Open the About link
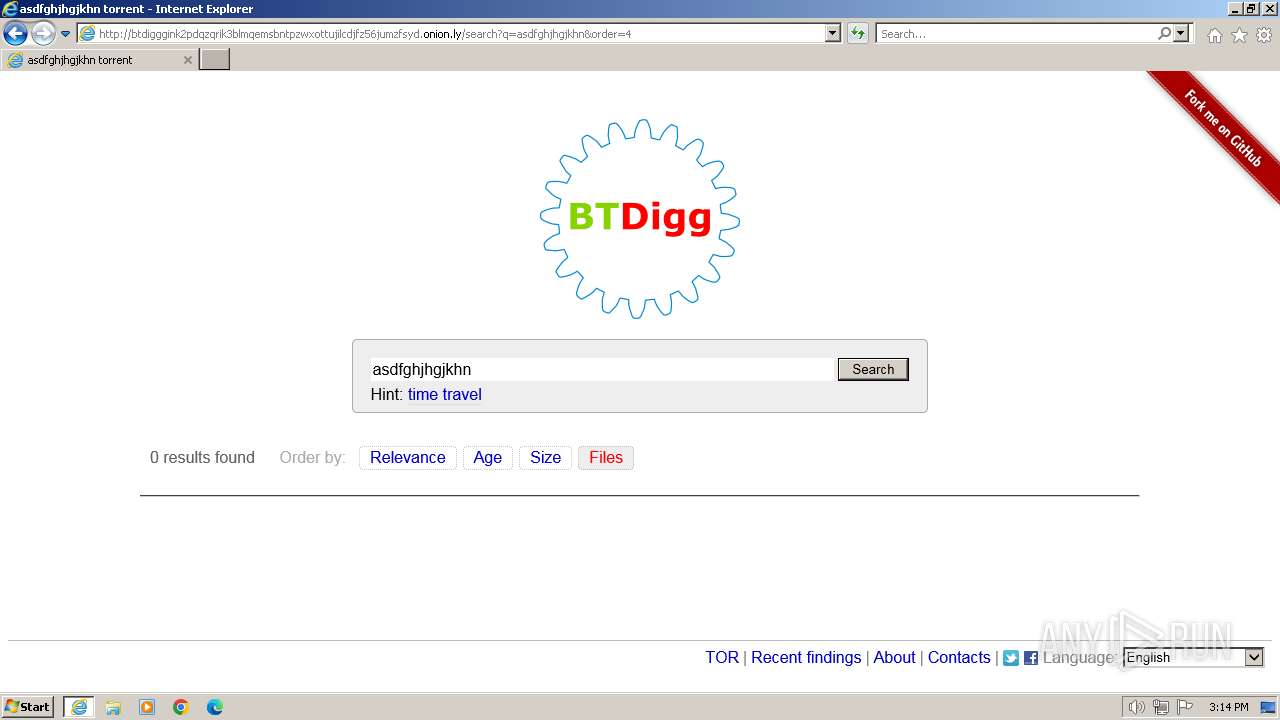The height and width of the screenshot is (720, 1280). pyautogui.click(x=894, y=657)
